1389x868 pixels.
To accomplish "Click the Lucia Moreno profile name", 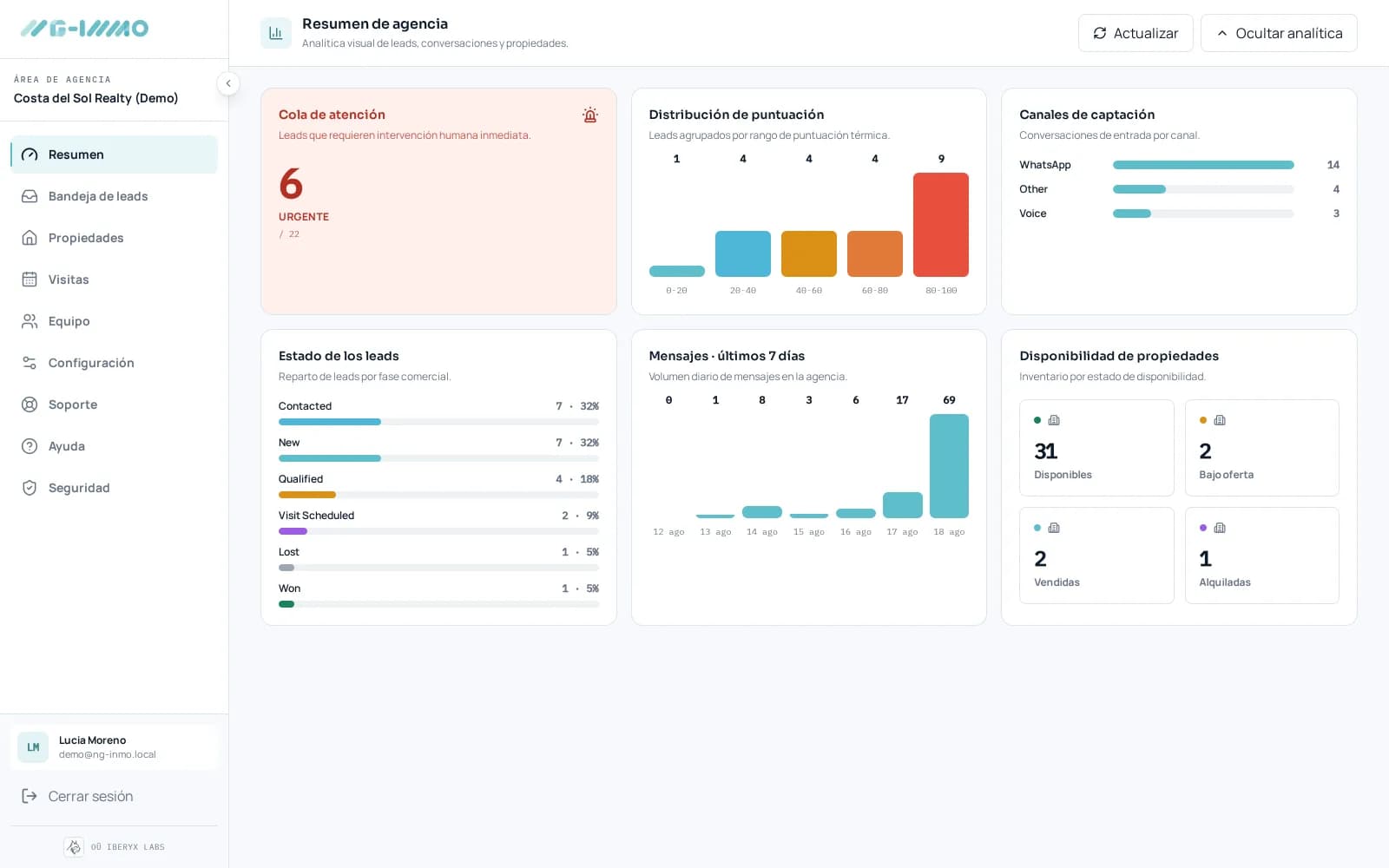I will (92, 740).
